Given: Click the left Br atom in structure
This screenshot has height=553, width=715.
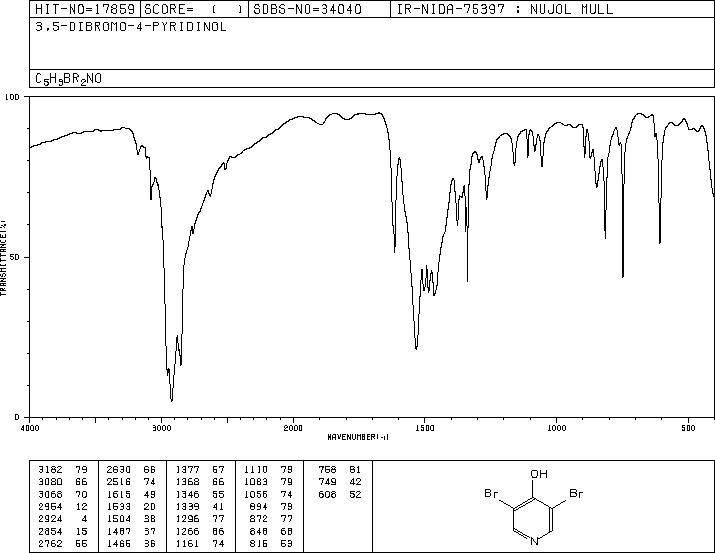Looking at the screenshot, I should pyautogui.click(x=491, y=493).
